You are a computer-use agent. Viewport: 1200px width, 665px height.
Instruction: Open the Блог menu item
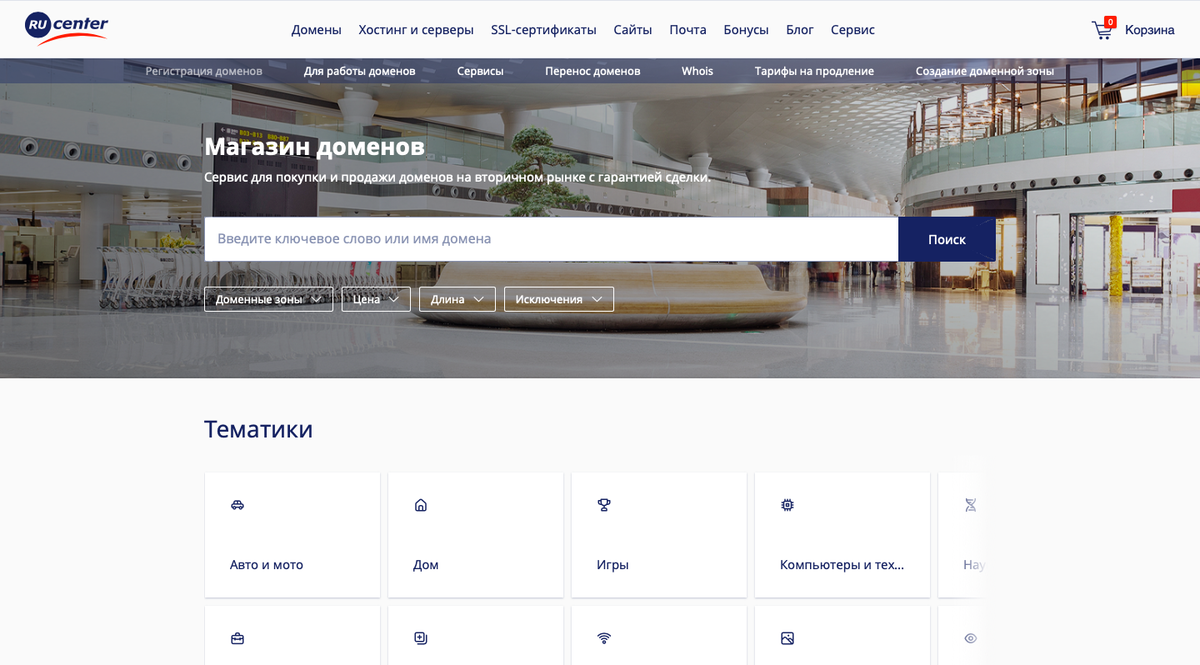[x=800, y=30]
